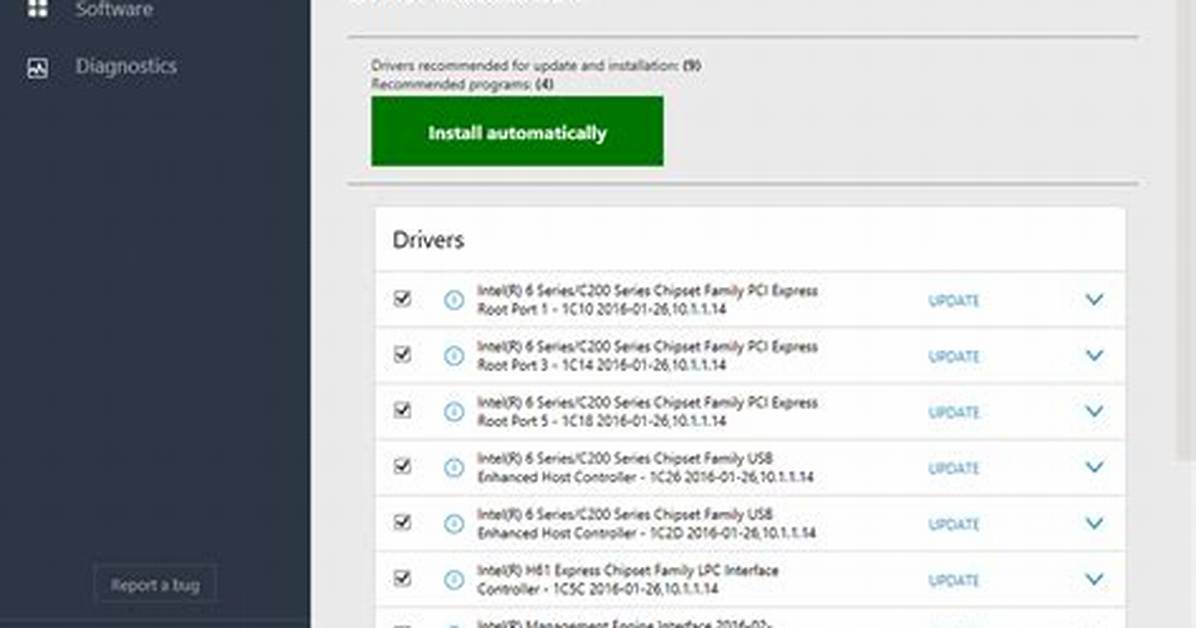Uncheck the Root Port 3 - 1C14 driver checkbox
This screenshot has width=1196, height=628.
[402, 354]
